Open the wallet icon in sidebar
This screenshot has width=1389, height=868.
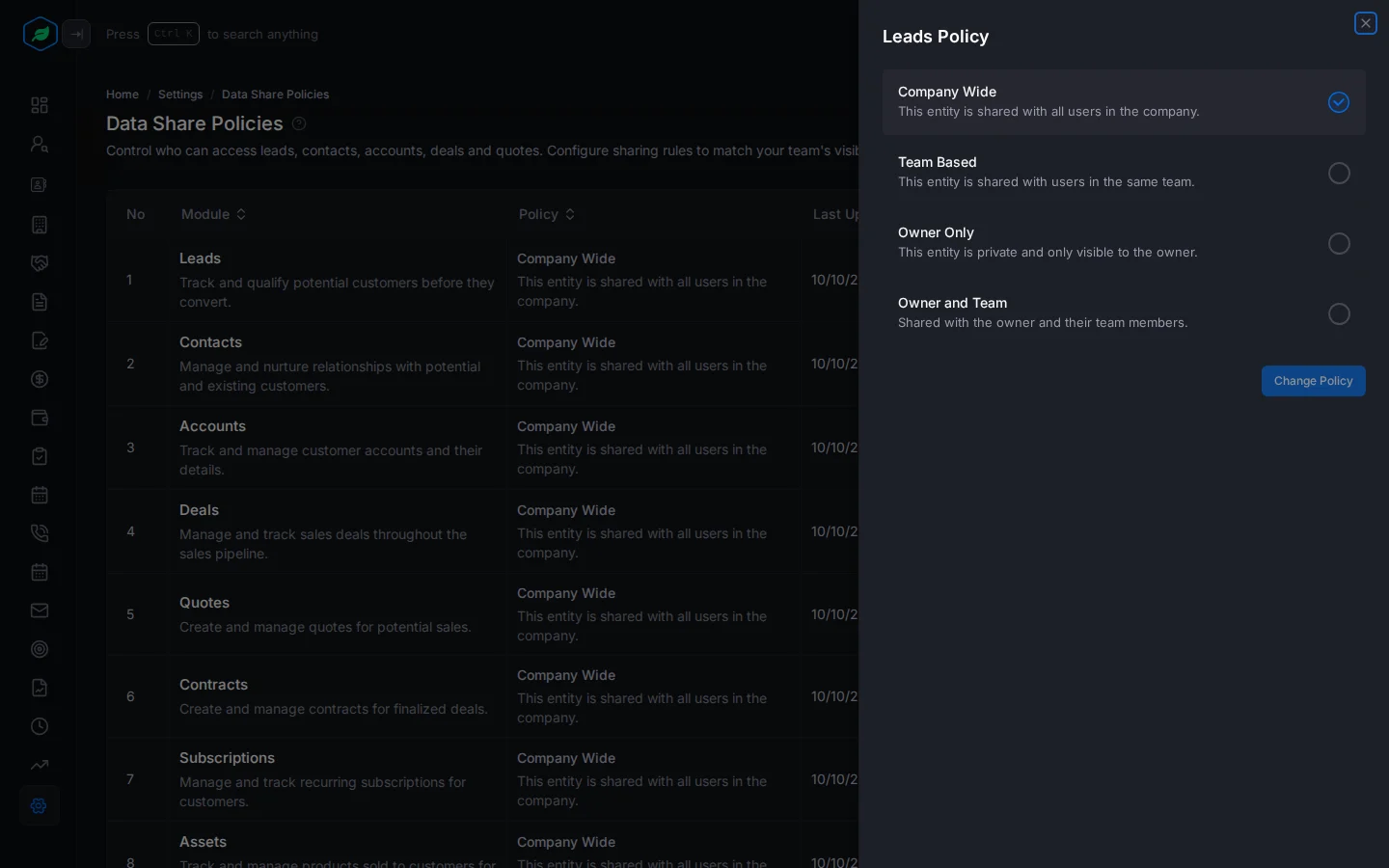point(40,418)
